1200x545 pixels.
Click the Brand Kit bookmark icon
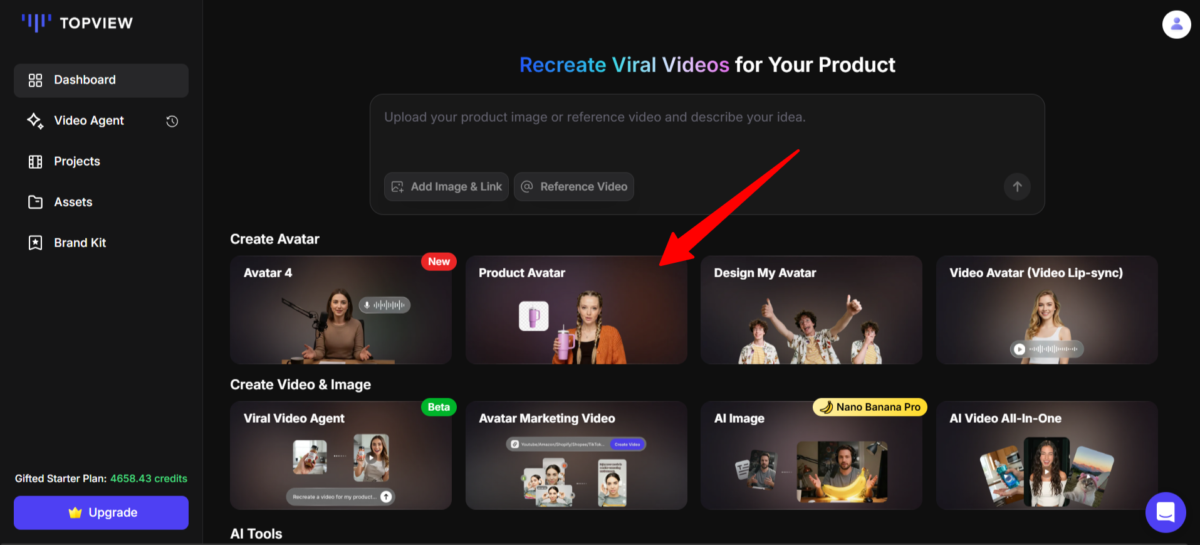[36, 243]
